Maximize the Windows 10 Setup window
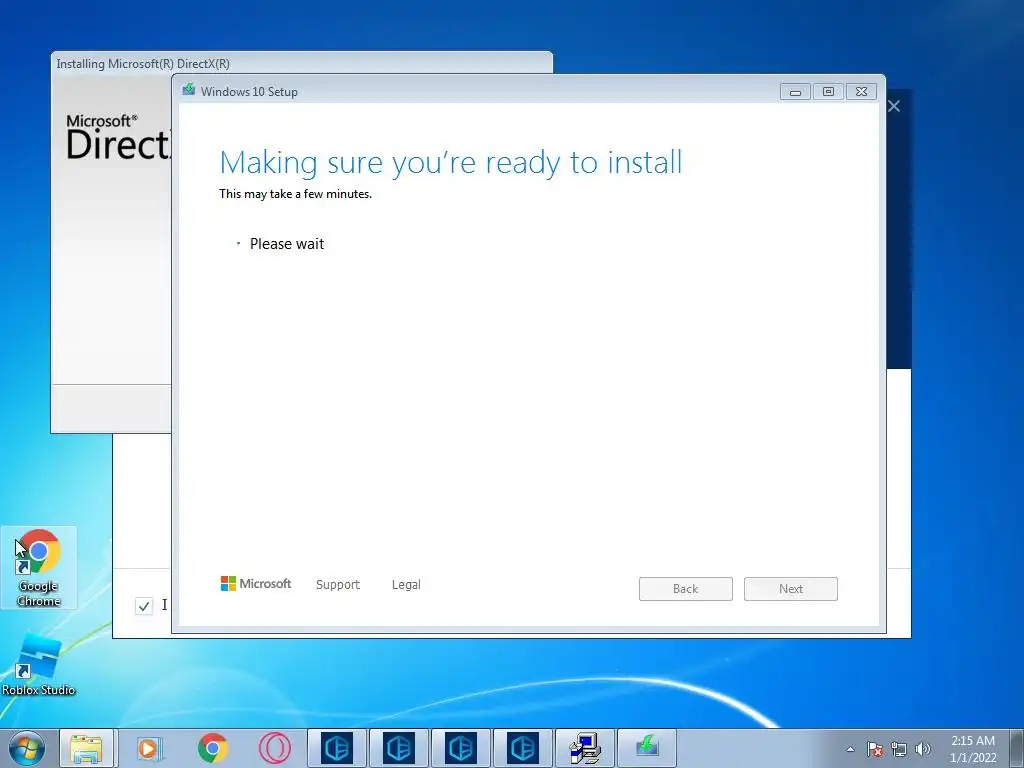The image size is (1024, 768). click(x=828, y=91)
